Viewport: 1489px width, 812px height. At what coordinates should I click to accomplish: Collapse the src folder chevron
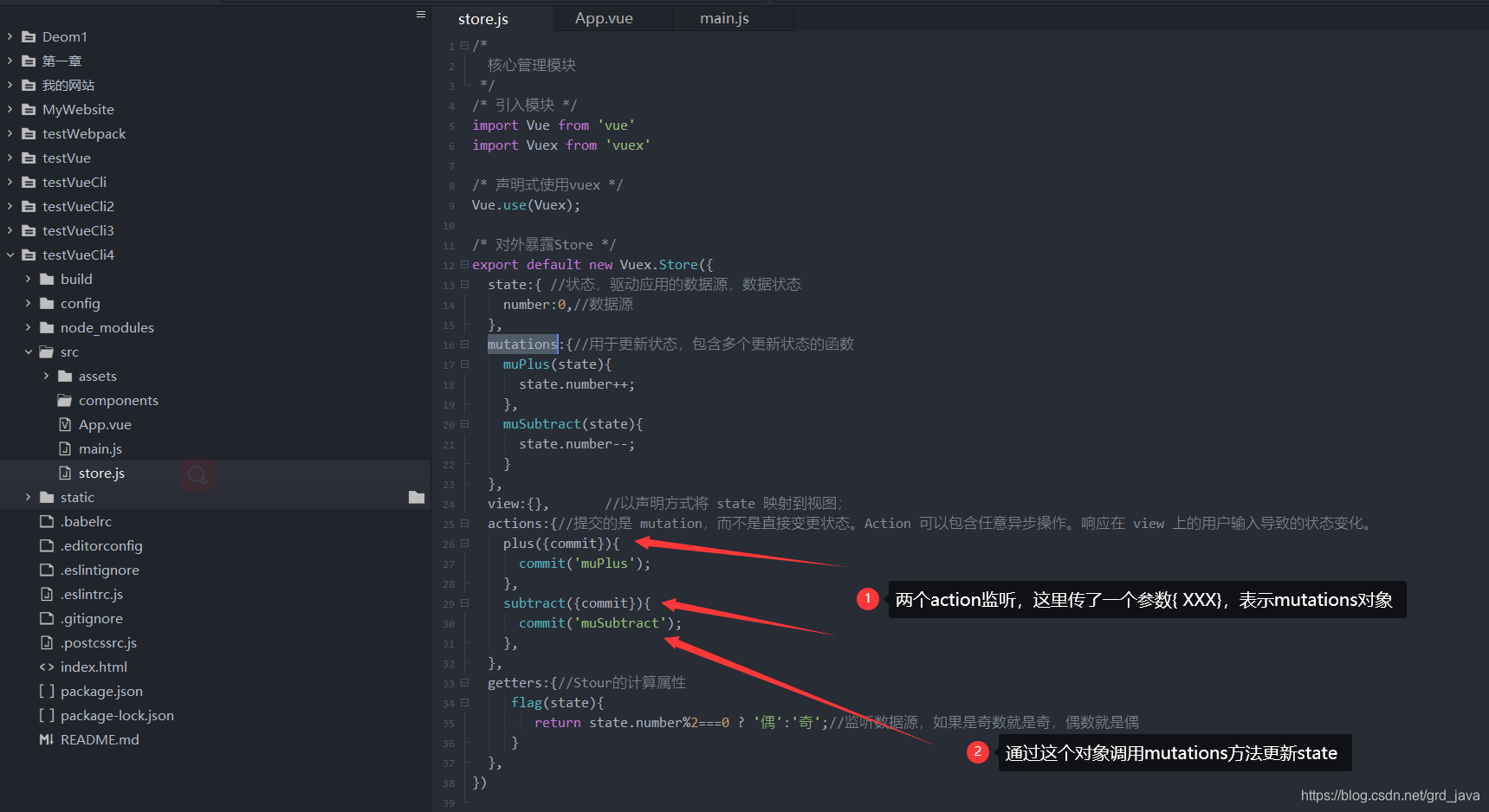(28, 351)
